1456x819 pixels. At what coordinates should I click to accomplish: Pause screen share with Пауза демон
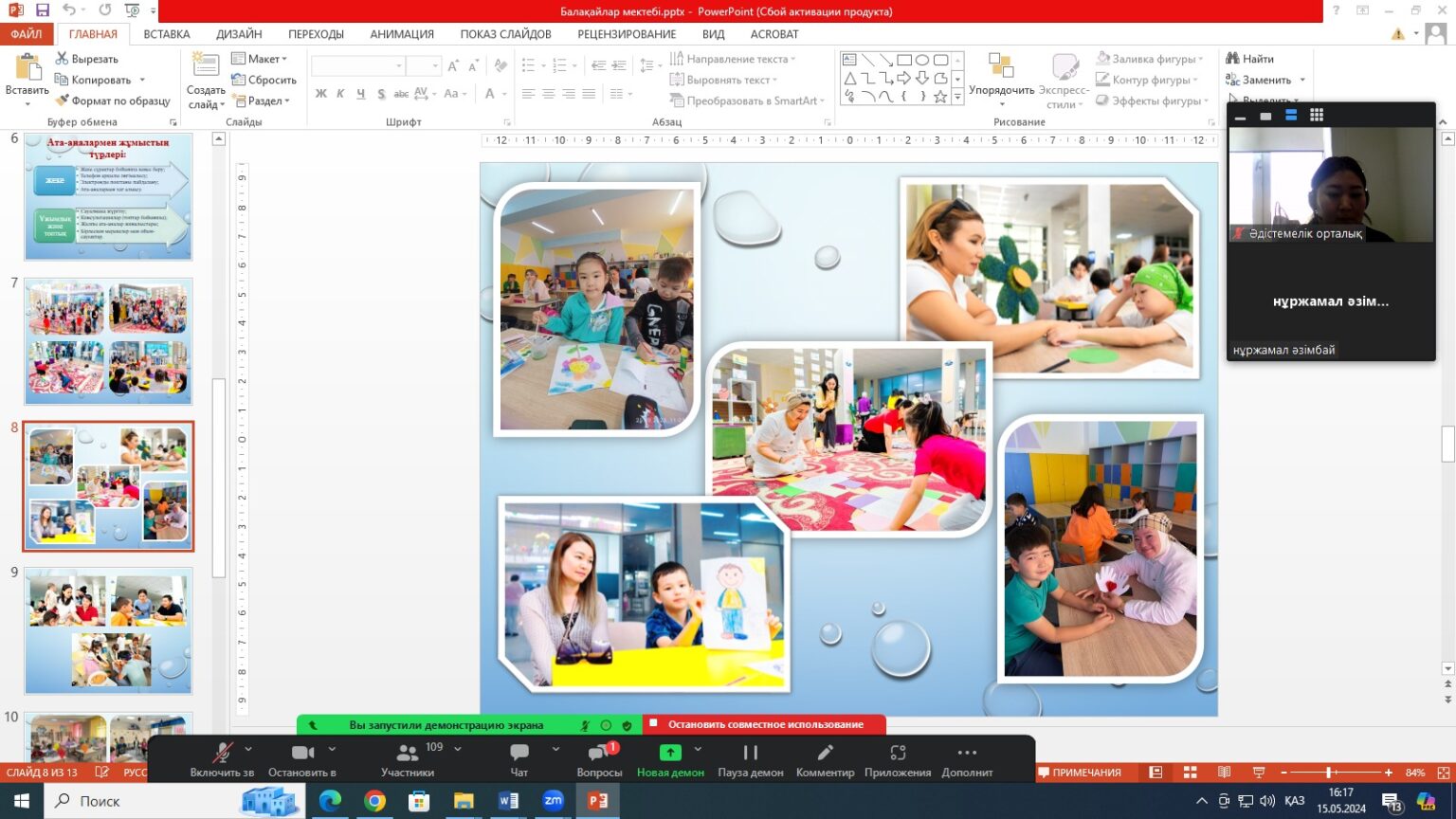tap(750, 753)
